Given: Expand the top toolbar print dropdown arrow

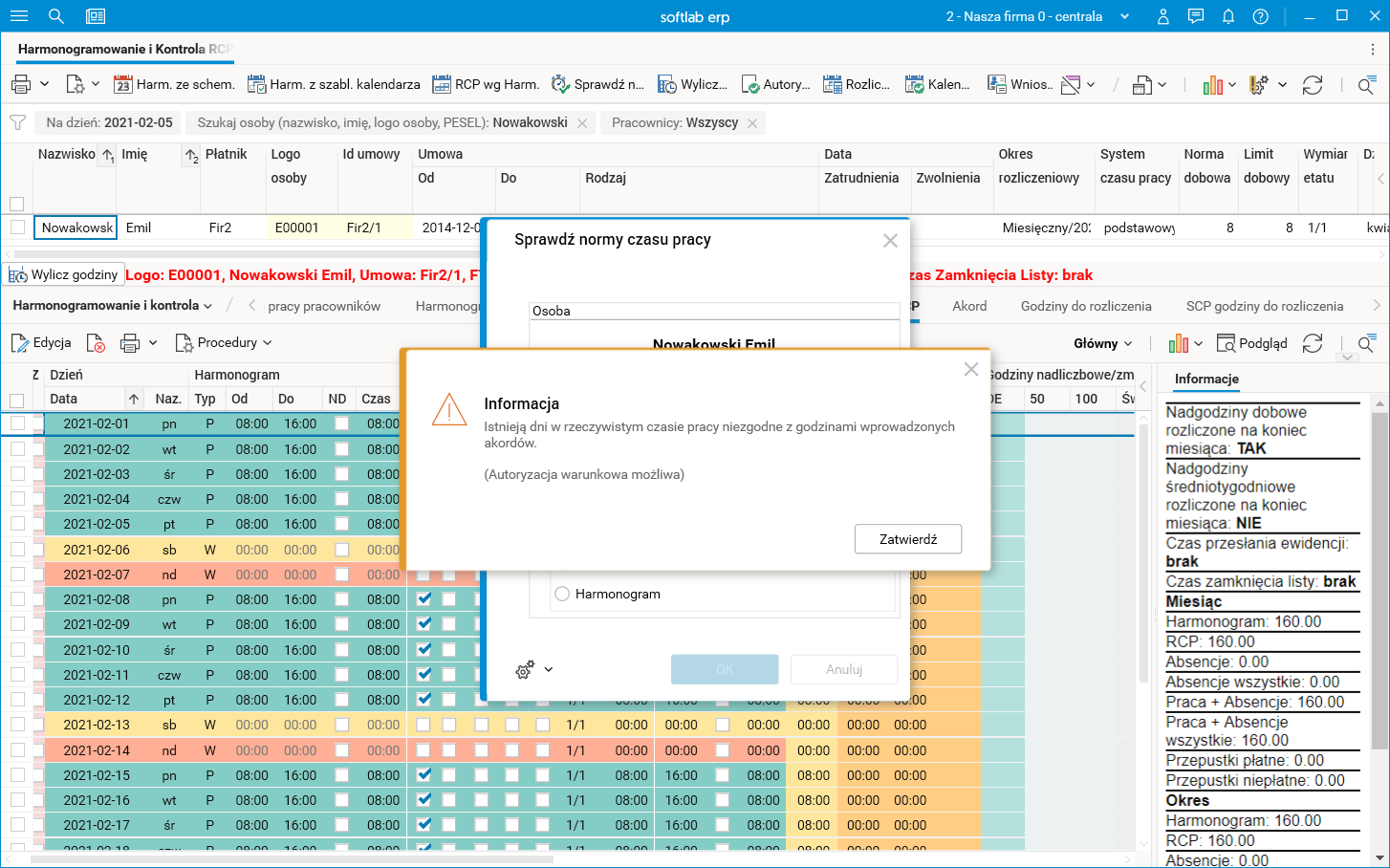Looking at the screenshot, I should tap(44, 84).
